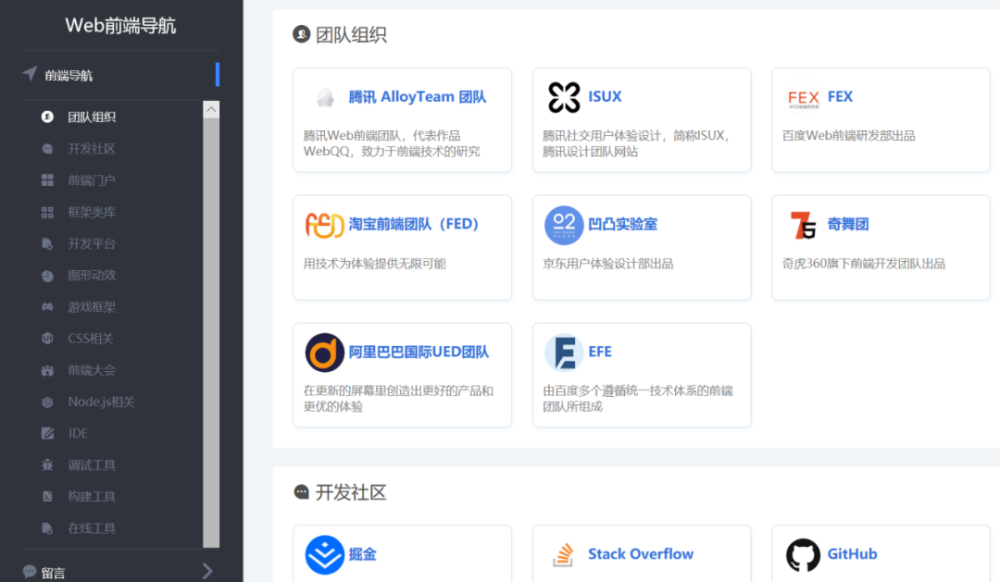Viewport: 1000px width, 582px height.
Task: Click the sidebar scrollbar track
Action: click(x=211, y=331)
